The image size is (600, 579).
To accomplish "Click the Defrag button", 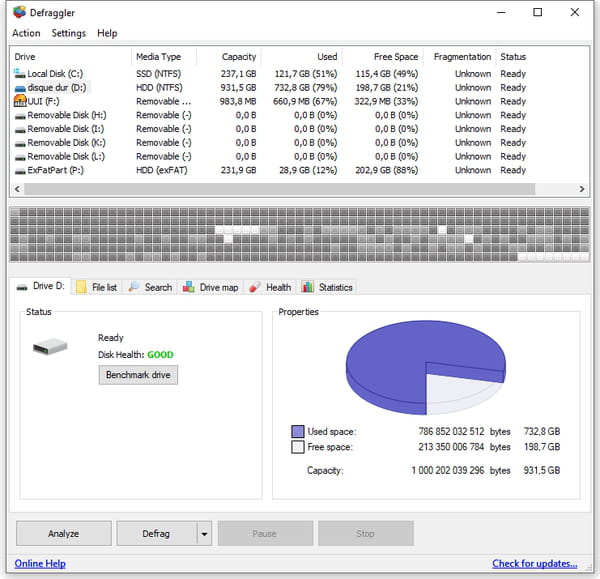I will point(157,533).
